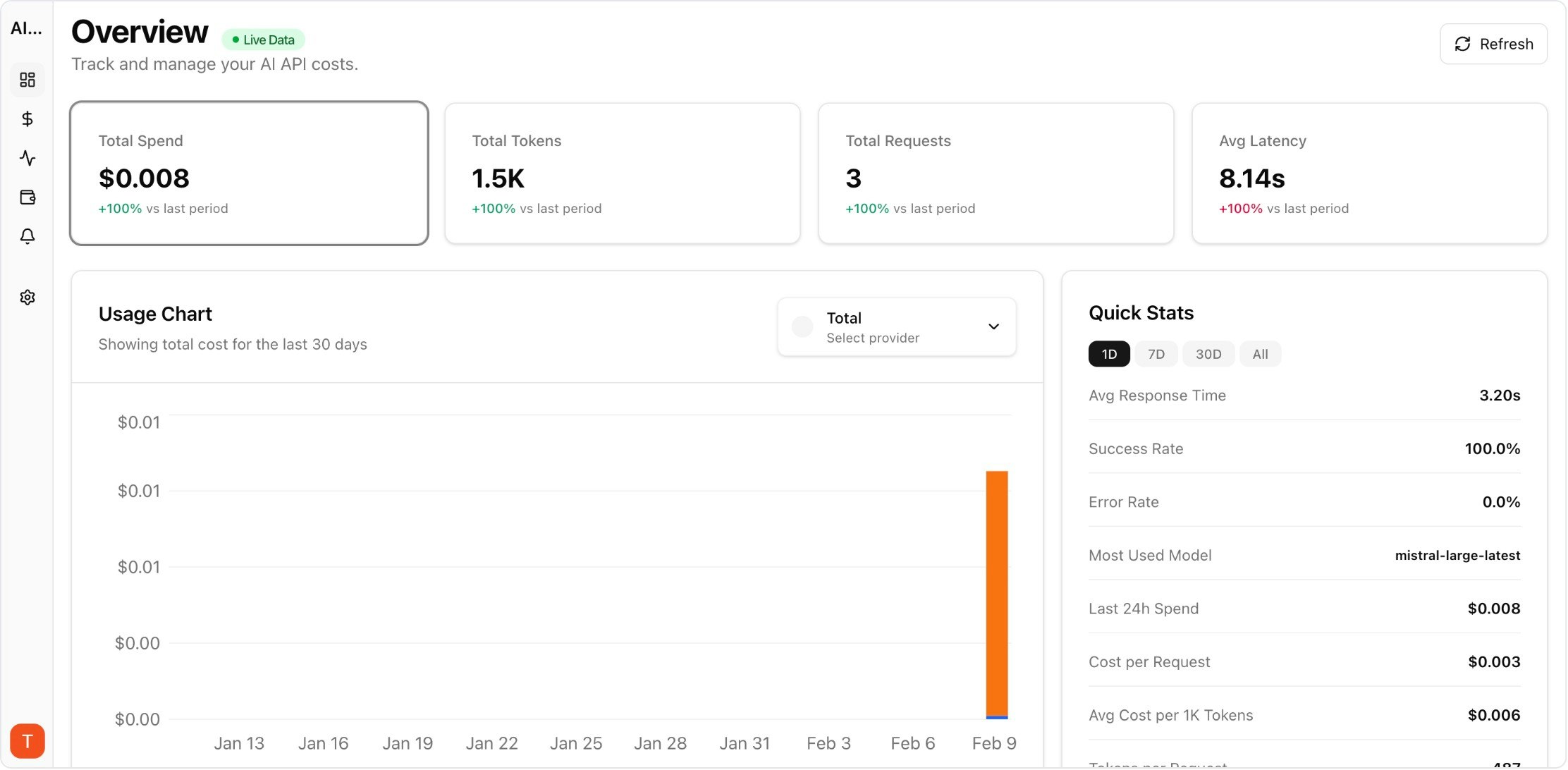Viewport: 1568px width, 770px height.
Task: Switch Quick Stats to 30D range
Action: pyautogui.click(x=1208, y=353)
